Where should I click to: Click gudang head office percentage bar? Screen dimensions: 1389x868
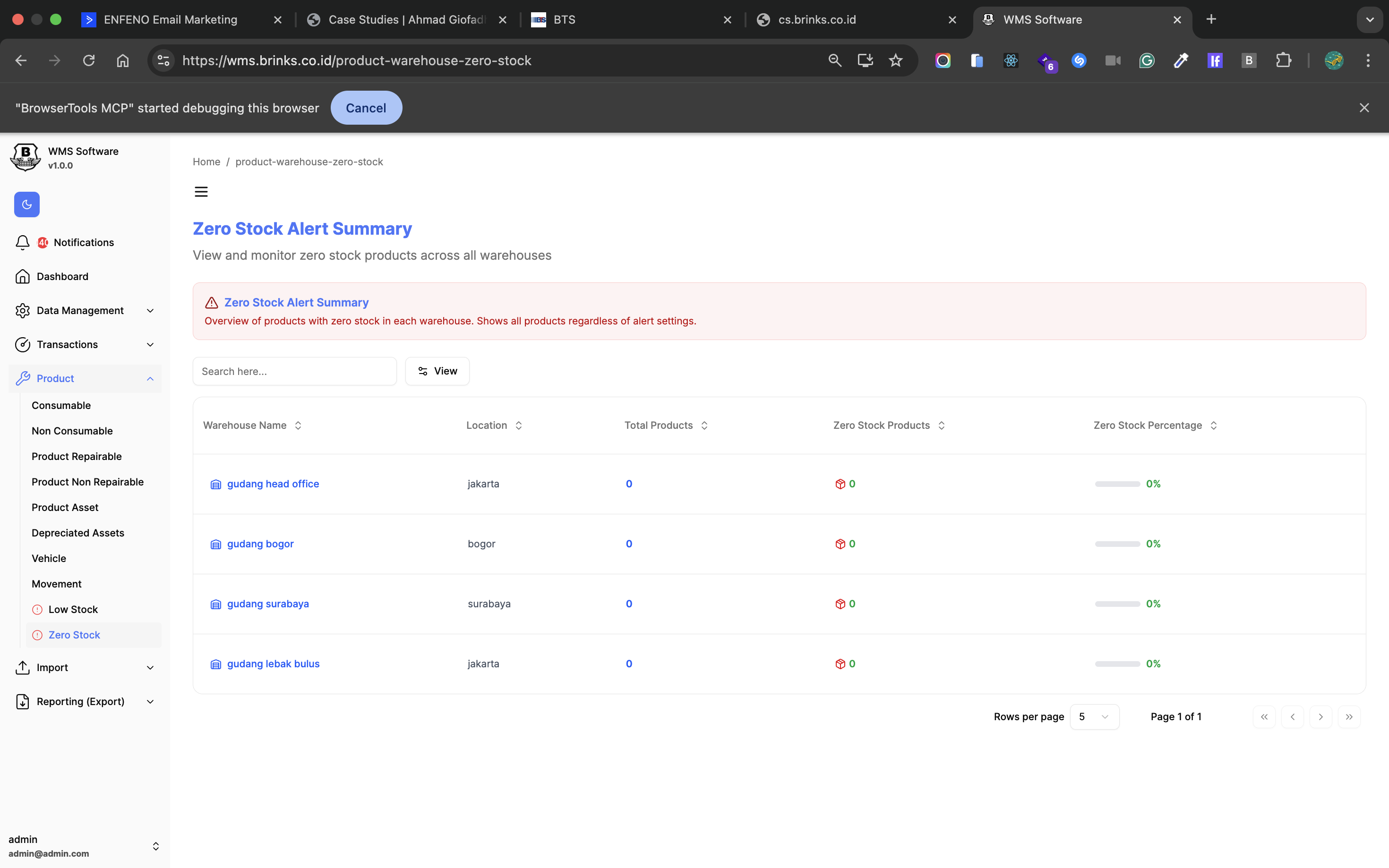(x=1117, y=484)
